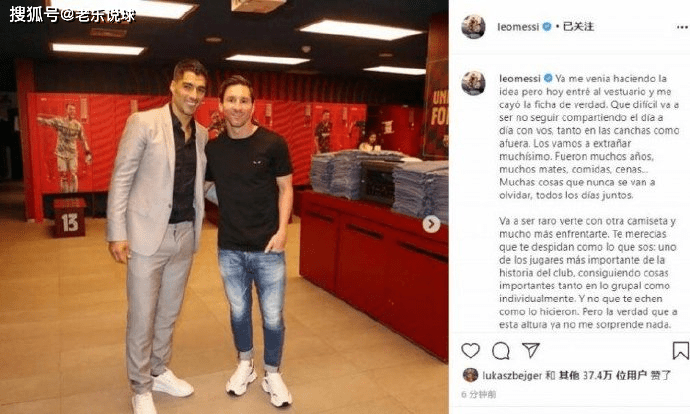Click the lukaszbejger small avatar
Screen dimensions: 690x414
point(470,375)
